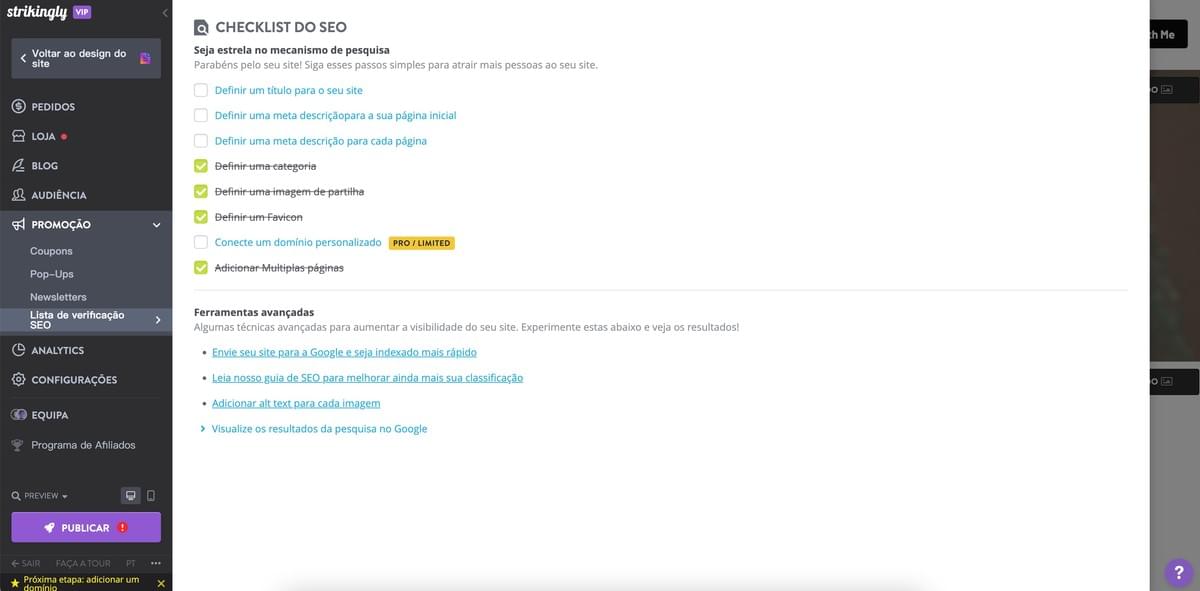Uncheck 'Definir uma categoria' completed item
Viewport: 1200px width, 591px height.
point(200,165)
